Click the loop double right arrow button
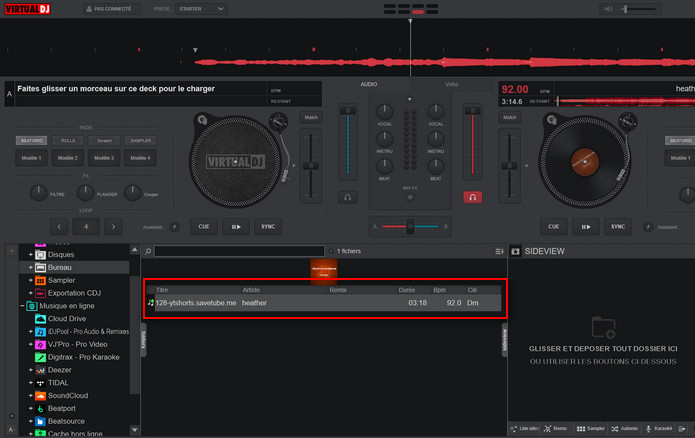The height and width of the screenshot is (438, 695). click(x=113, y=227)
